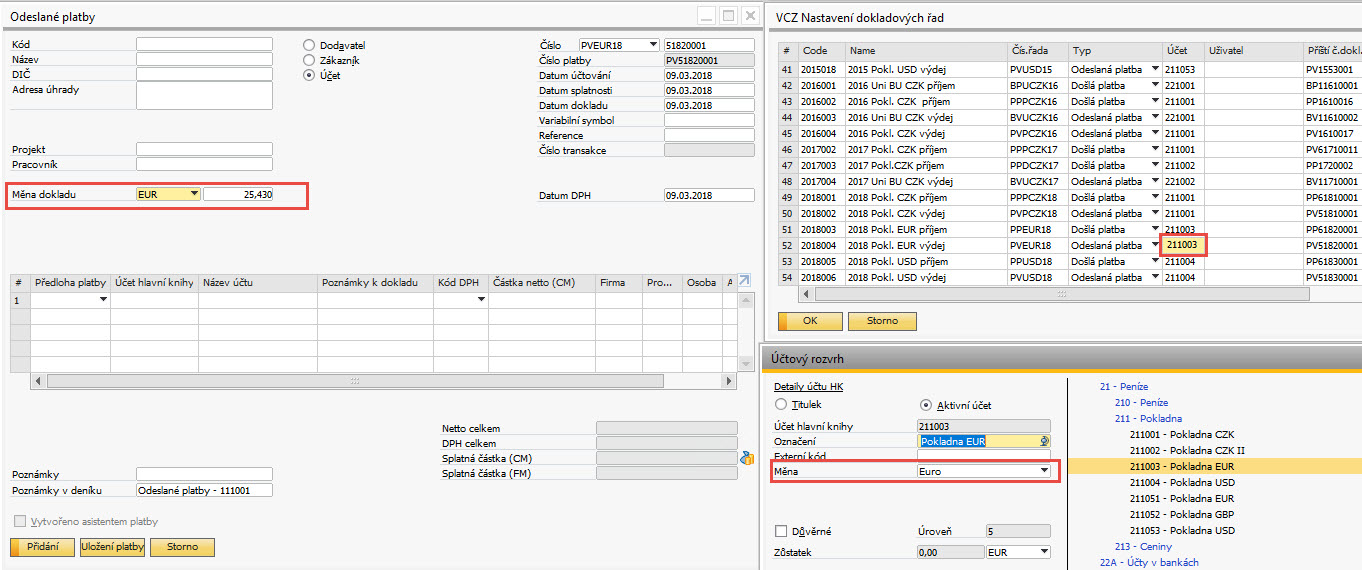Open Typ dropdown for 2018 Pokl. USD příjem
The image size is (1362, 570).
click(1156, 261)
